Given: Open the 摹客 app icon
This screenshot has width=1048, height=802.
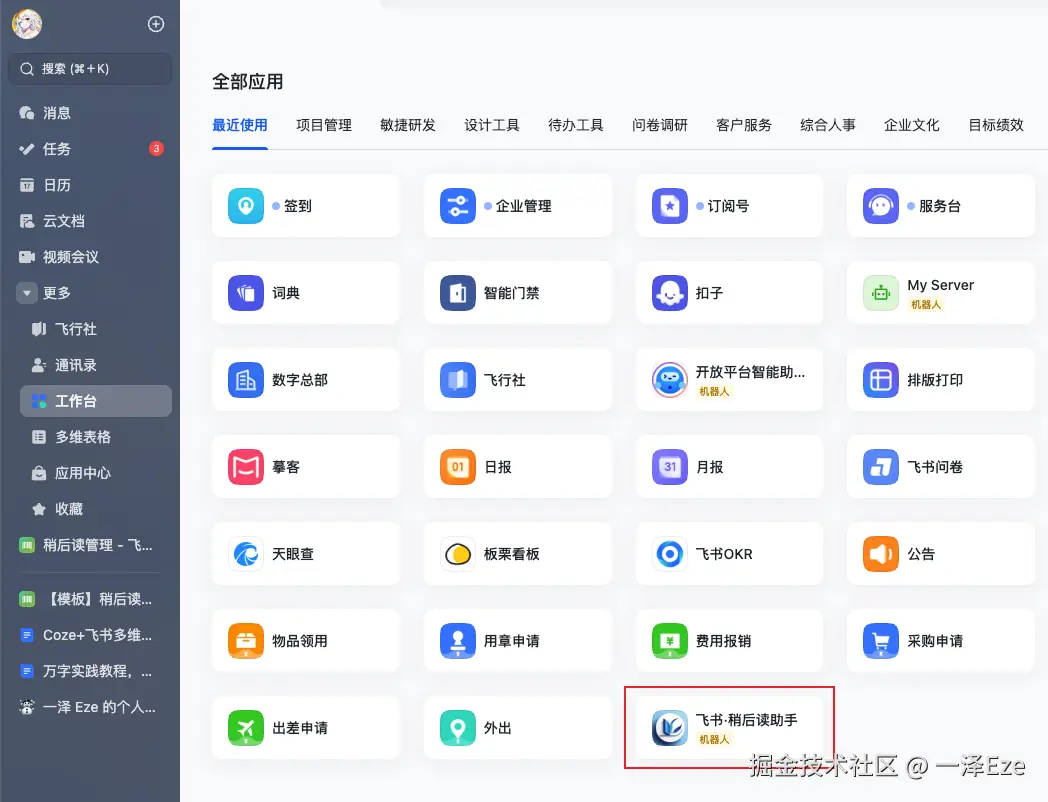Looking at the screenshot, I should [246, 466].
